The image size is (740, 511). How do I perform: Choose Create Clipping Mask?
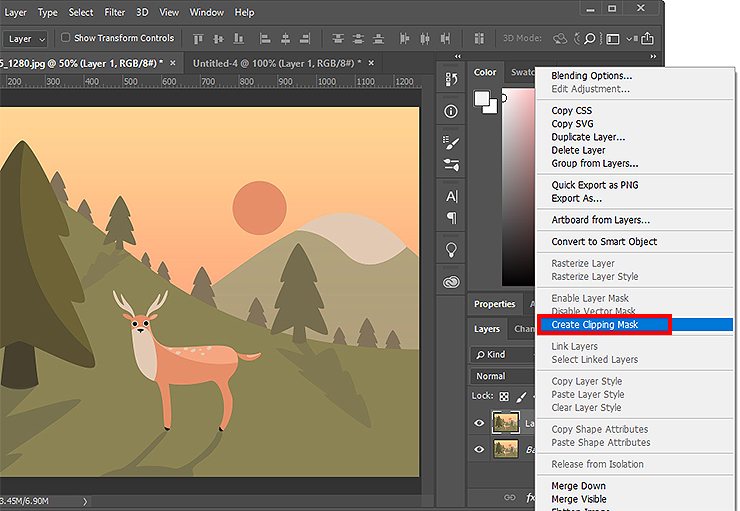[x=635, y=325]
